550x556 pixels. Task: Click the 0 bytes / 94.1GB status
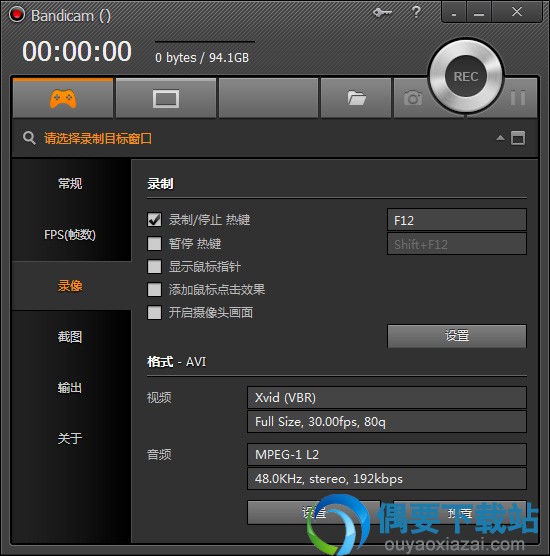202,57
